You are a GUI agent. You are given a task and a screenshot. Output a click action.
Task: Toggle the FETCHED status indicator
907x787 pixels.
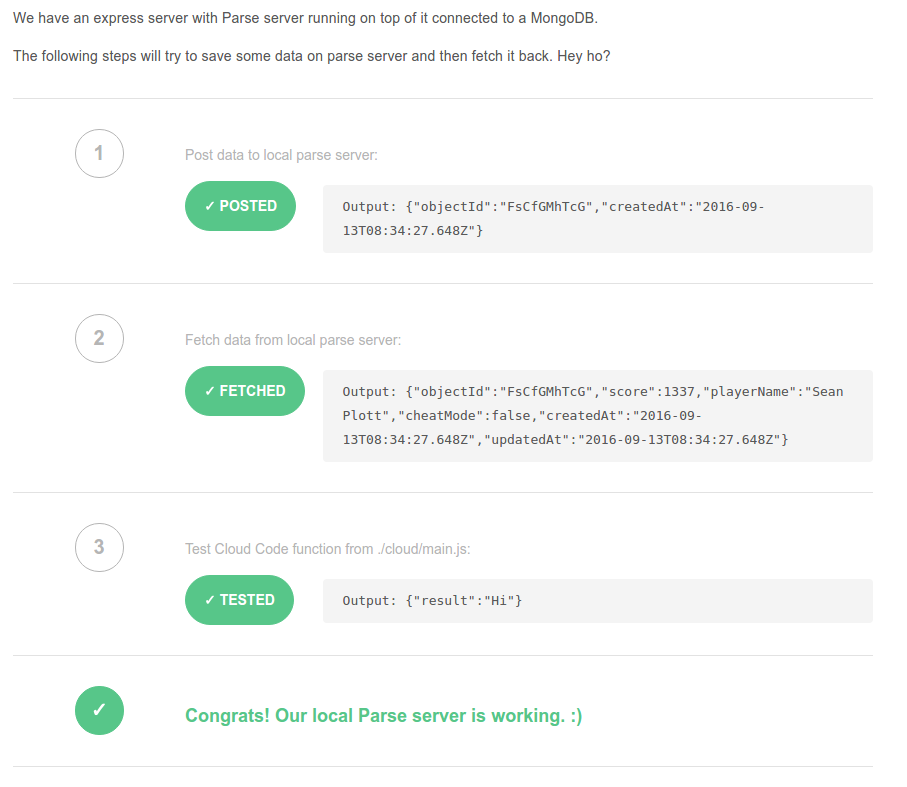(x=244, y=391)
